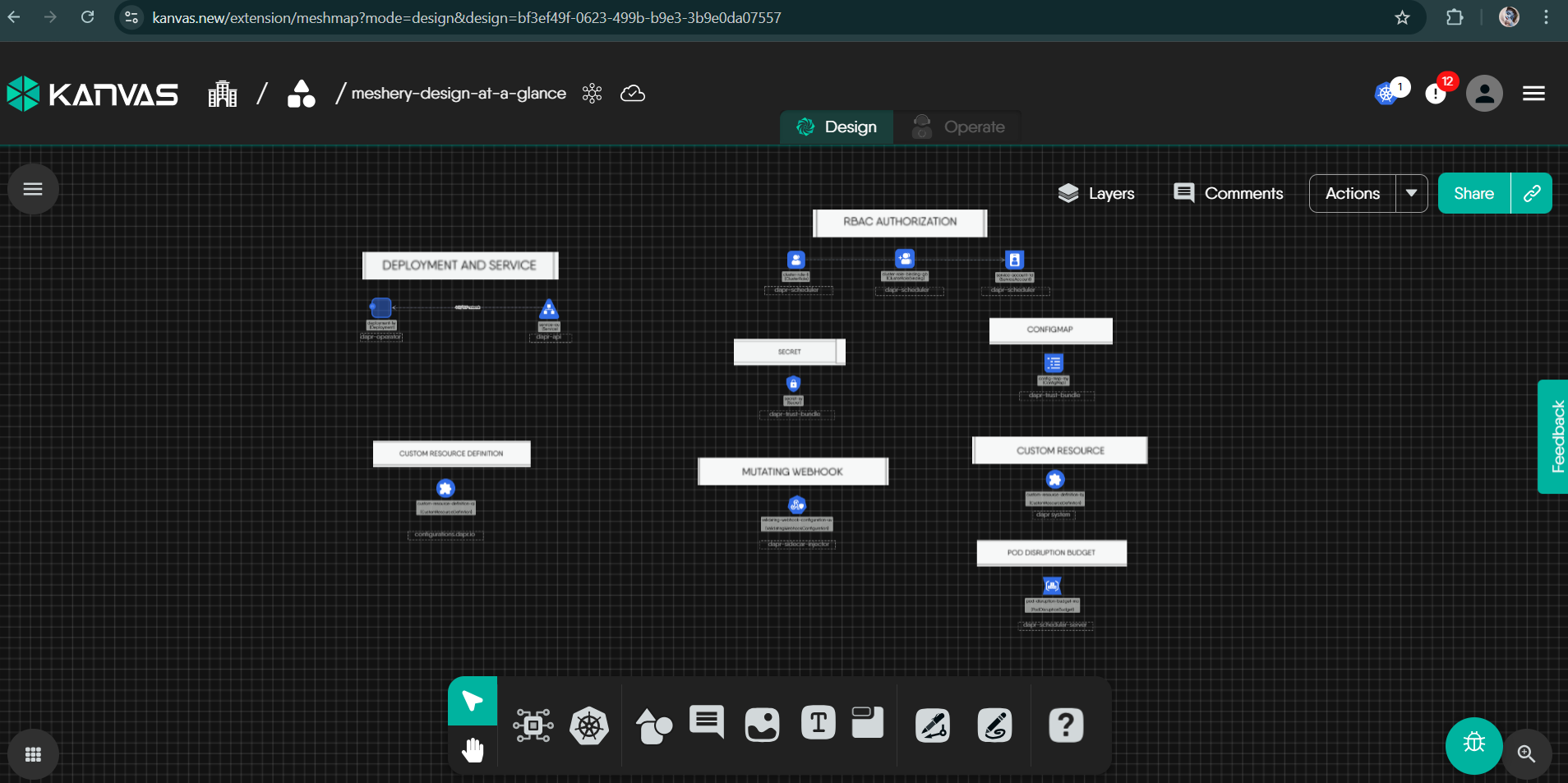Switch to the Design tab
The height and width of the screenshot is (783, 1568).
click(x=837, y=127)
